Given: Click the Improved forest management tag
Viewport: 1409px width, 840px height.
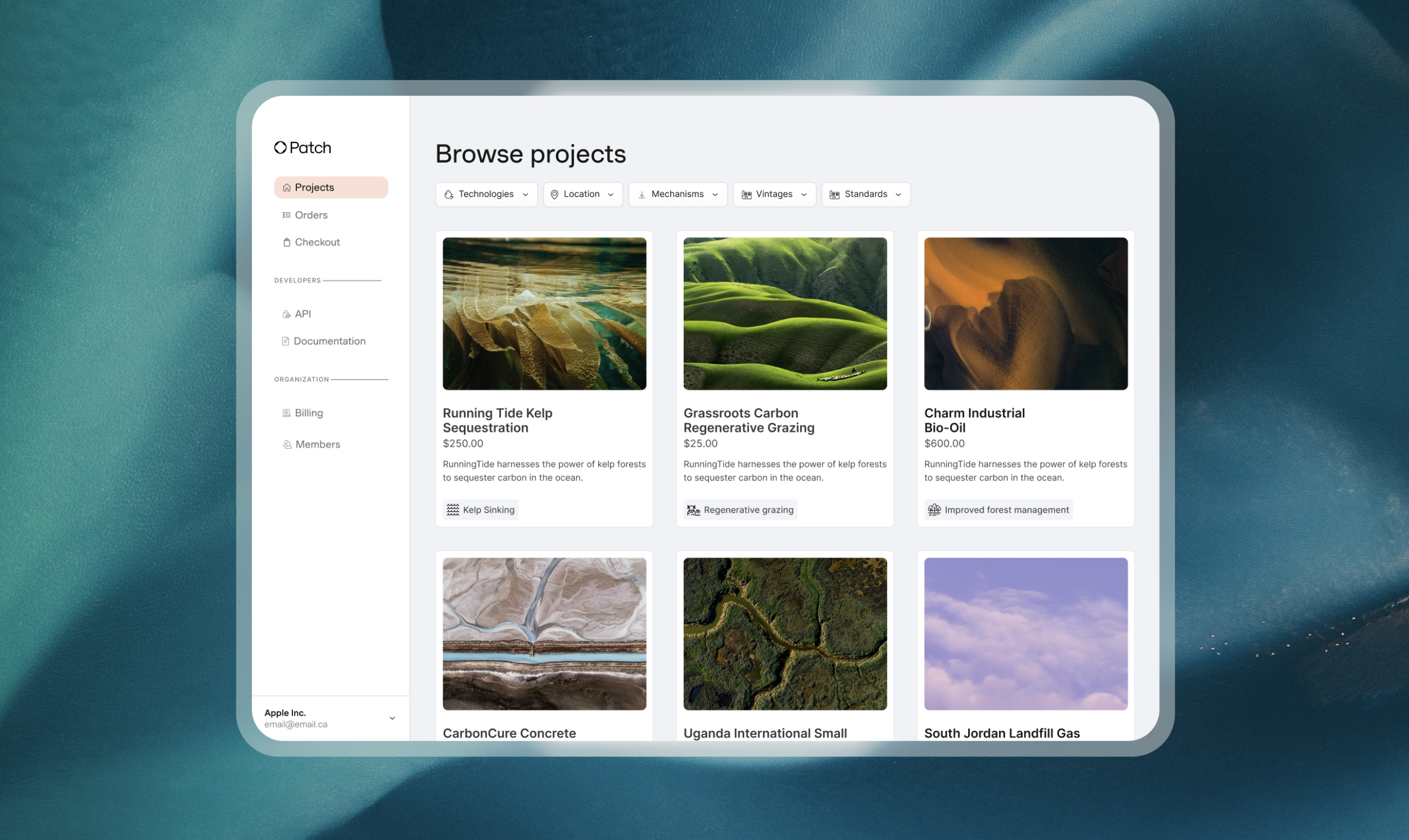Looking at the screenshot, I should point(999,510).
